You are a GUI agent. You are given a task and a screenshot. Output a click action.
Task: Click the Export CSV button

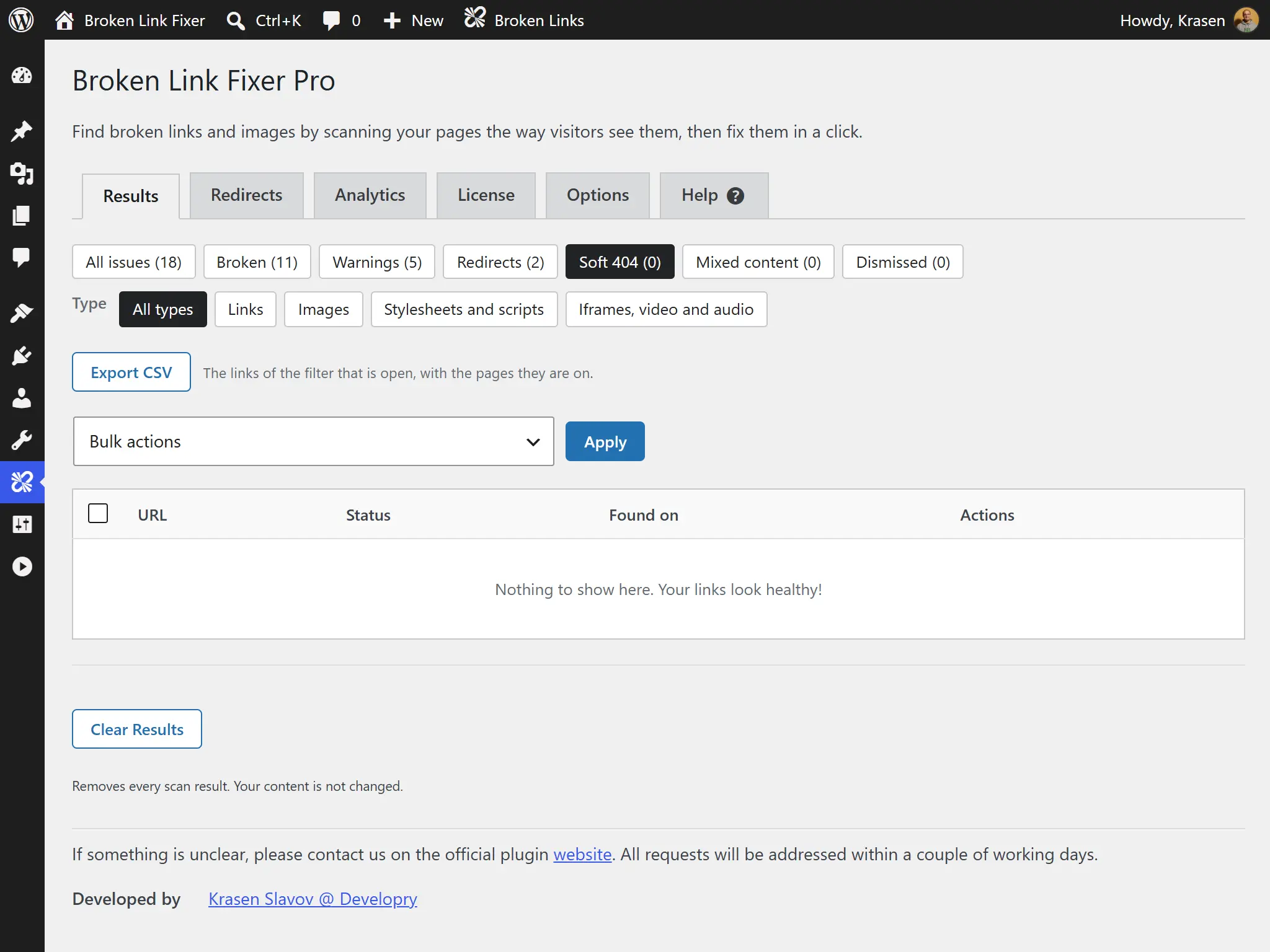(131, 372)
